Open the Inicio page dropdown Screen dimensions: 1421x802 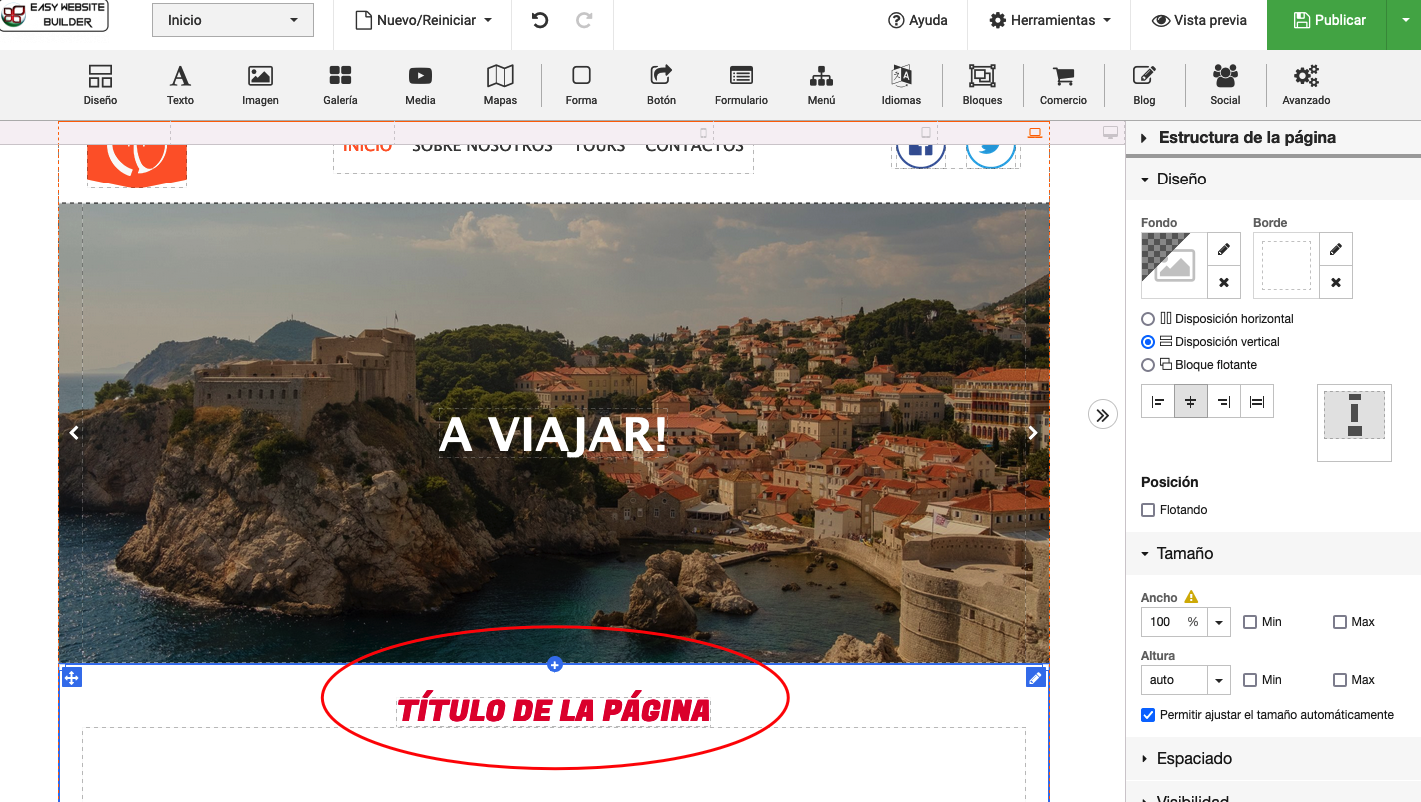232,20
